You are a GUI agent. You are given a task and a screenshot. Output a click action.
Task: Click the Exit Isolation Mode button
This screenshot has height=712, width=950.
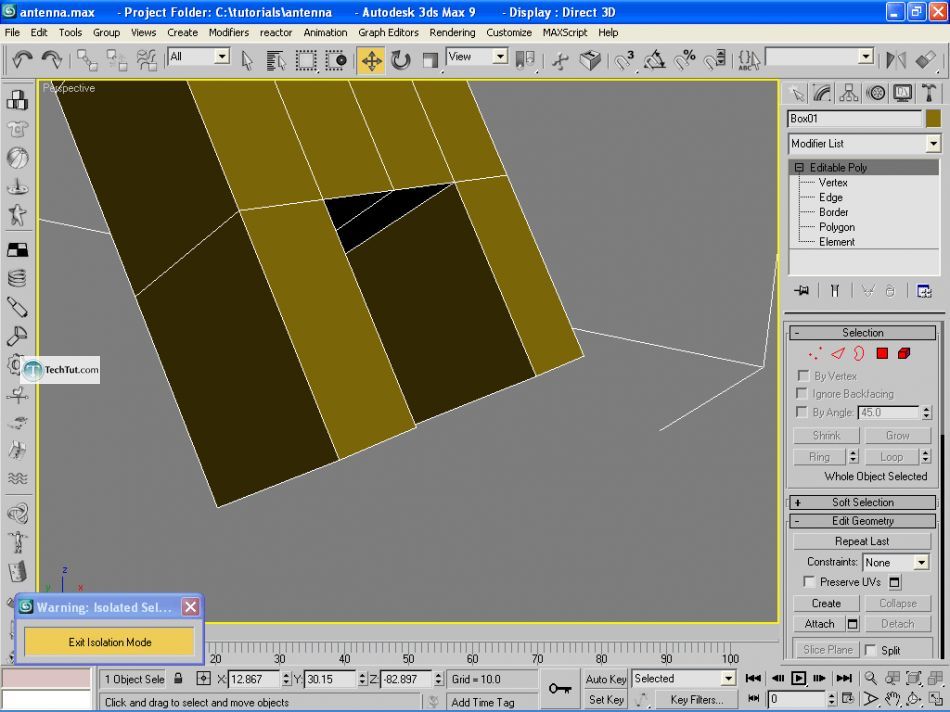110,642
